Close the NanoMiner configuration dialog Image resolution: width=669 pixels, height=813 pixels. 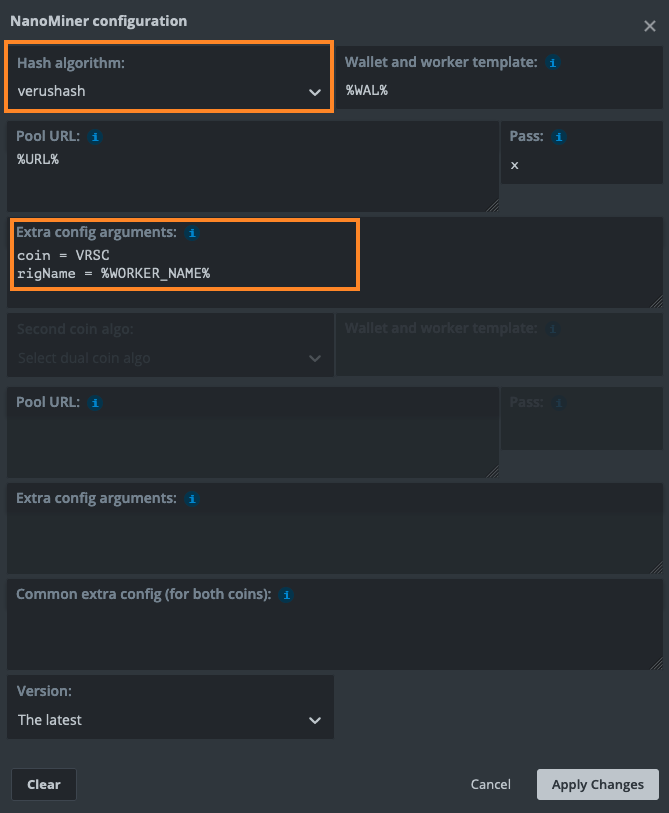coord(650,26)
